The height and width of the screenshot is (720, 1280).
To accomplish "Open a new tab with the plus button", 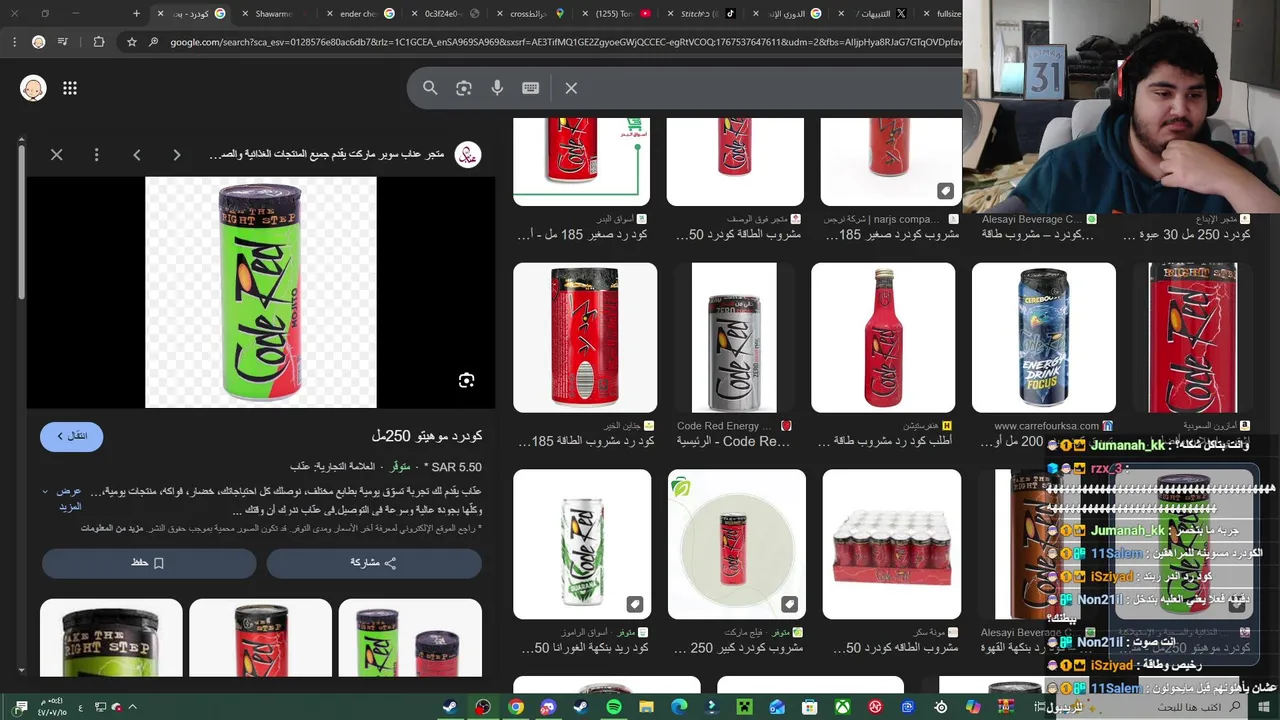I will (x=137, y=13).
